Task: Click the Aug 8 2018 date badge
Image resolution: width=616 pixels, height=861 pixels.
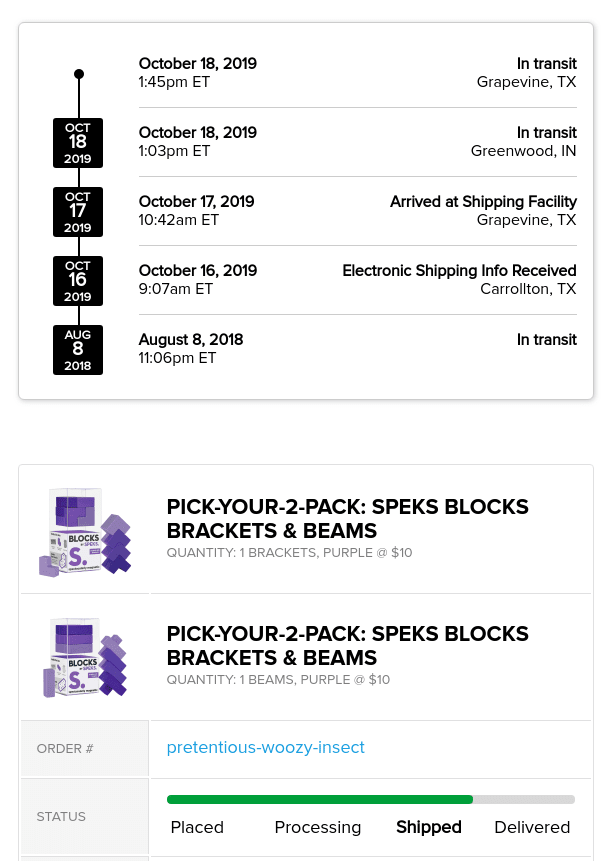Action: pos(78,350)
